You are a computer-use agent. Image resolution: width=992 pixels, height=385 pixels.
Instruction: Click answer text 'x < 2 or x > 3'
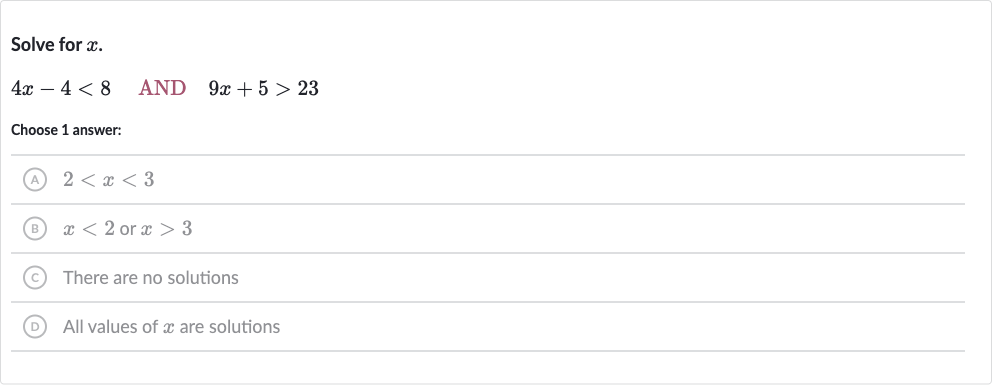[x=127, y=229]
